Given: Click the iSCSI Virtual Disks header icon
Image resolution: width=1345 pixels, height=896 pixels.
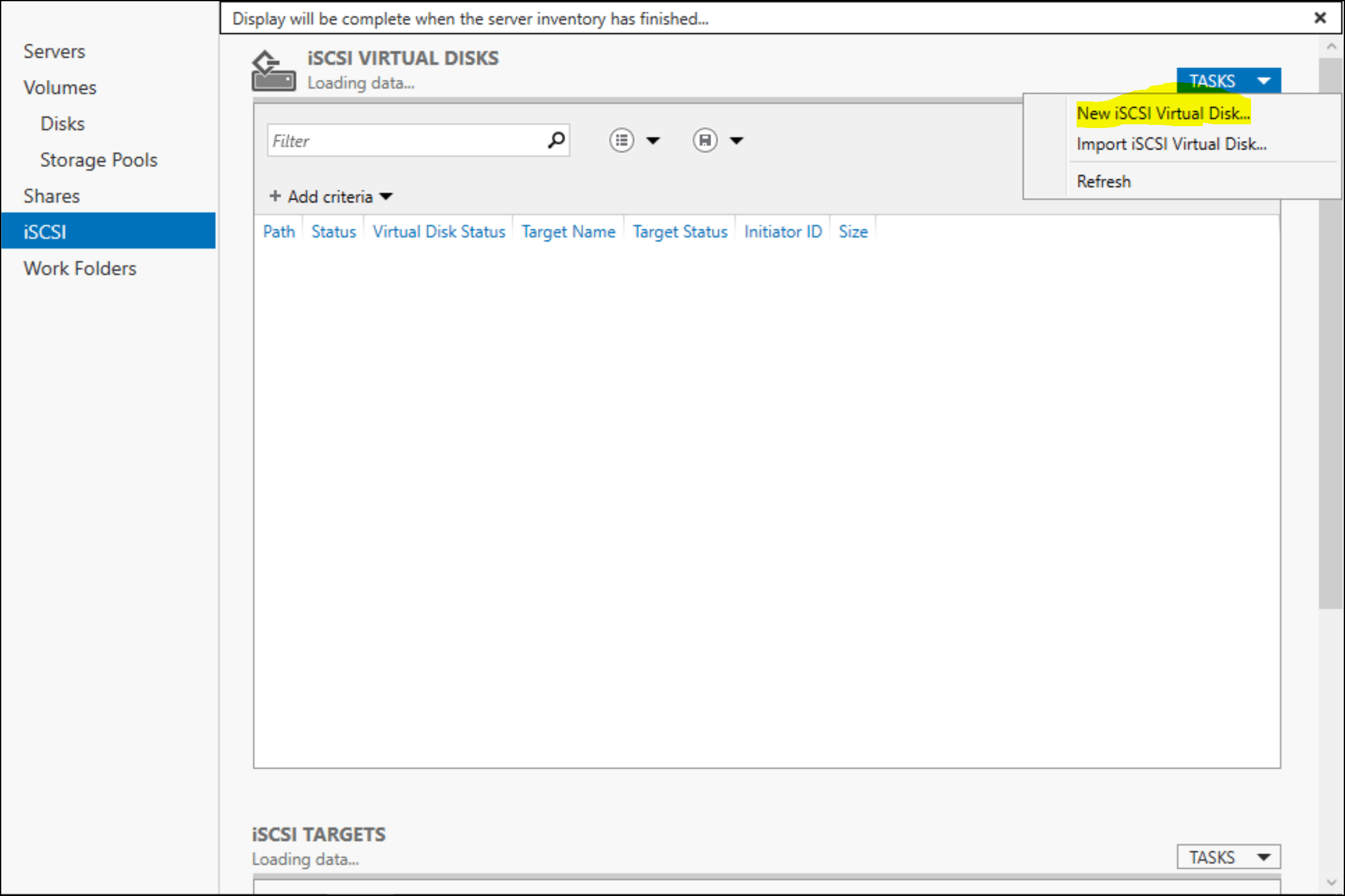Looking at the screenshot, I should click(273, 71).
